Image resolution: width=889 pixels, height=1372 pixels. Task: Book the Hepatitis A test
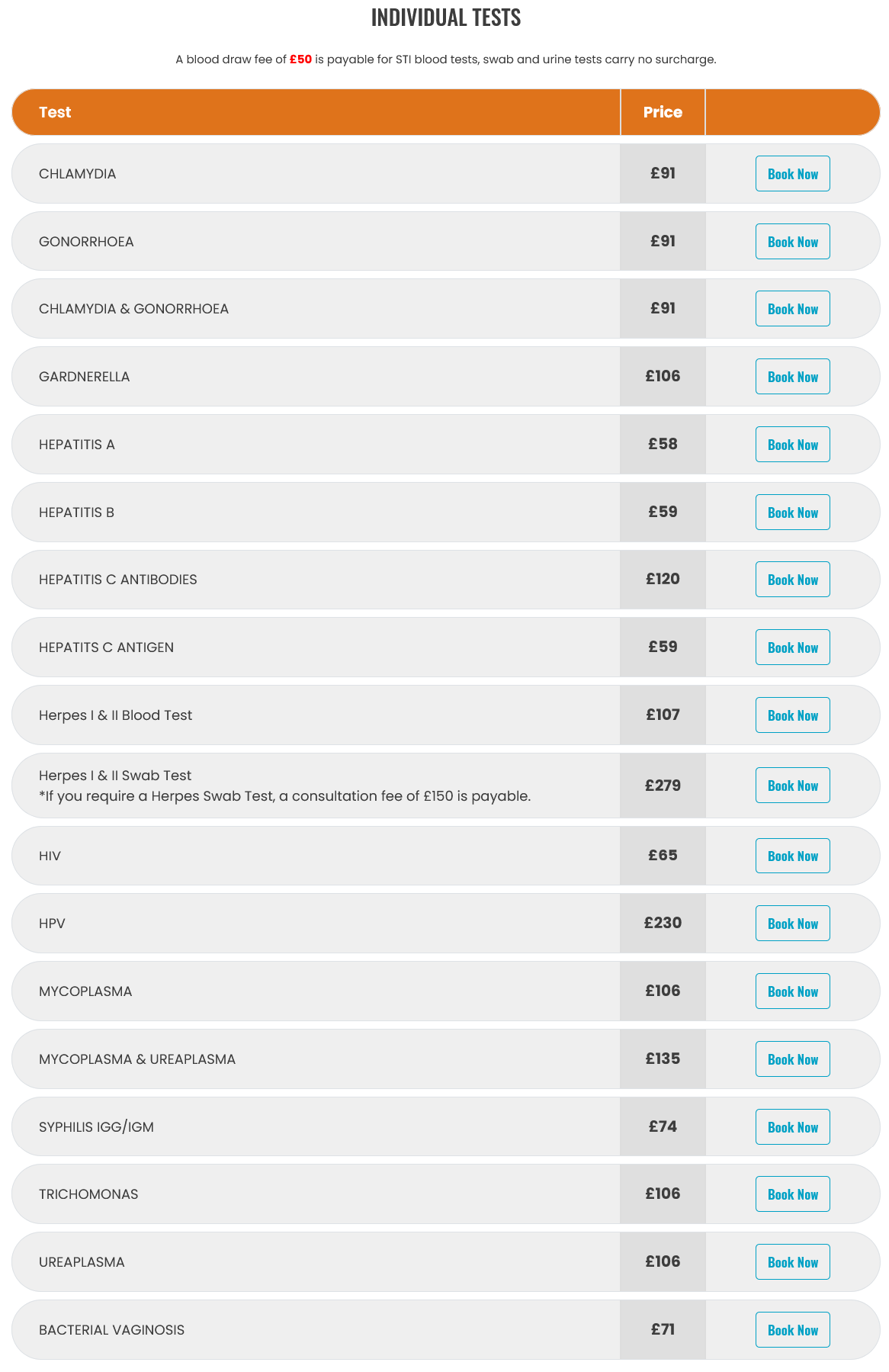[x=792, y=445]
